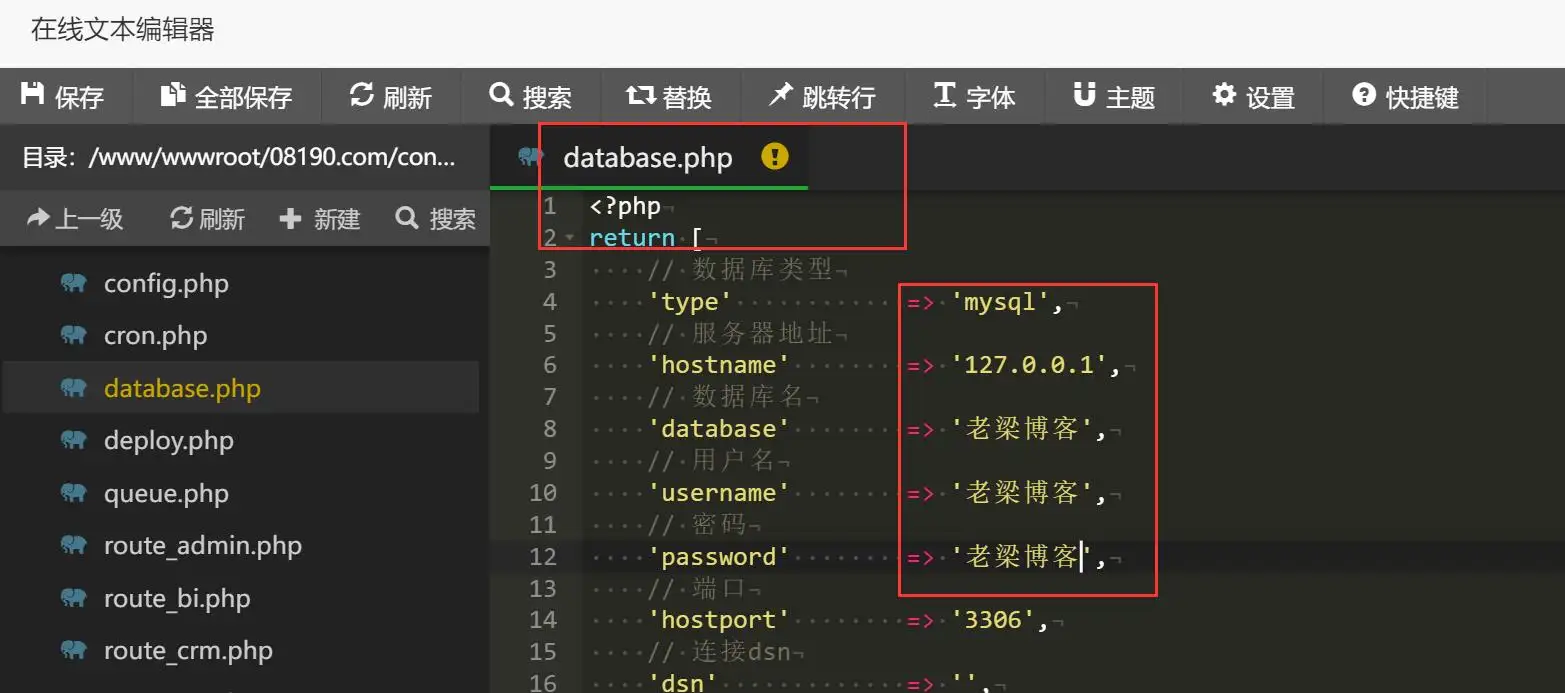Open route_admin.php in file list
The height and width of the screenshot is (693, 1565).
(202, 546)
